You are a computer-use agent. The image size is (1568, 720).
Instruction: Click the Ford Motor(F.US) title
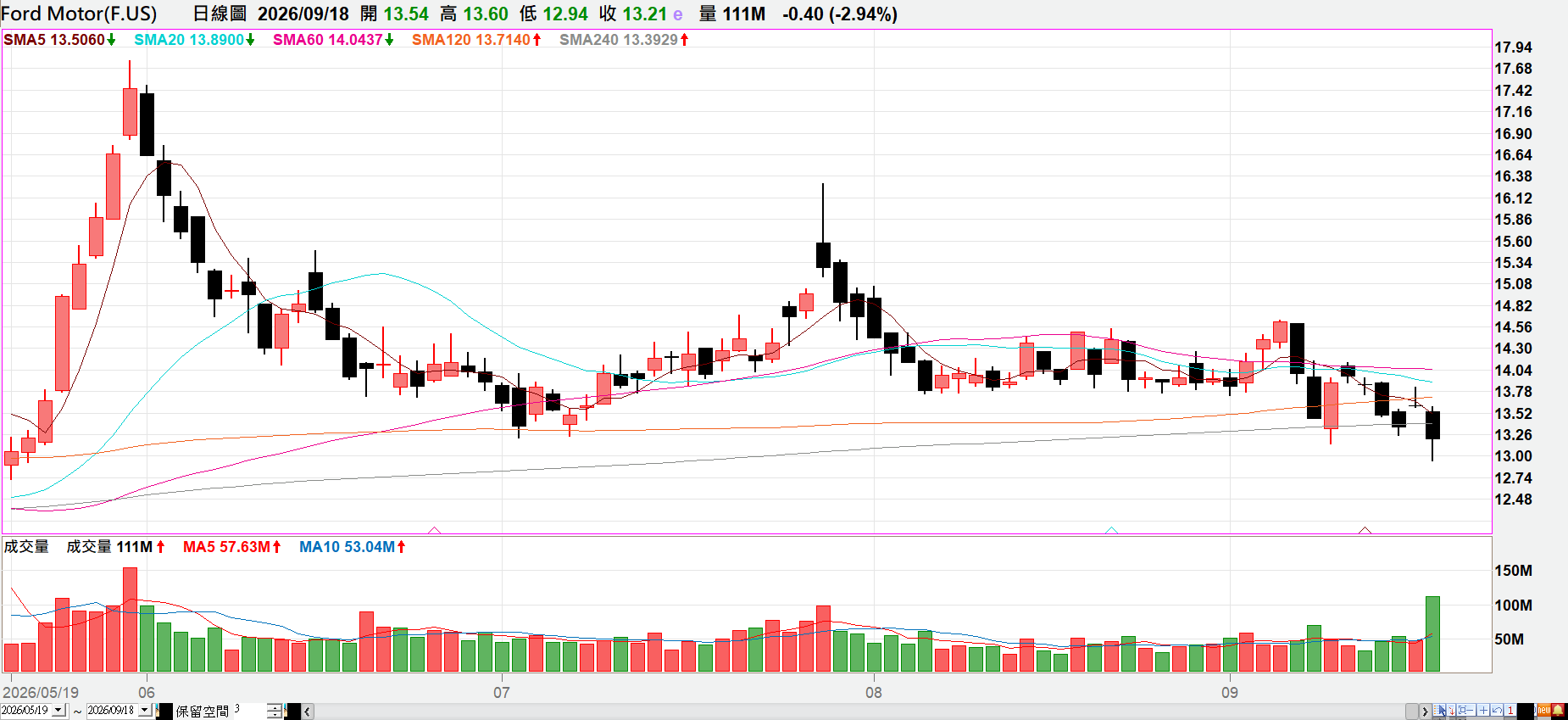79,14
